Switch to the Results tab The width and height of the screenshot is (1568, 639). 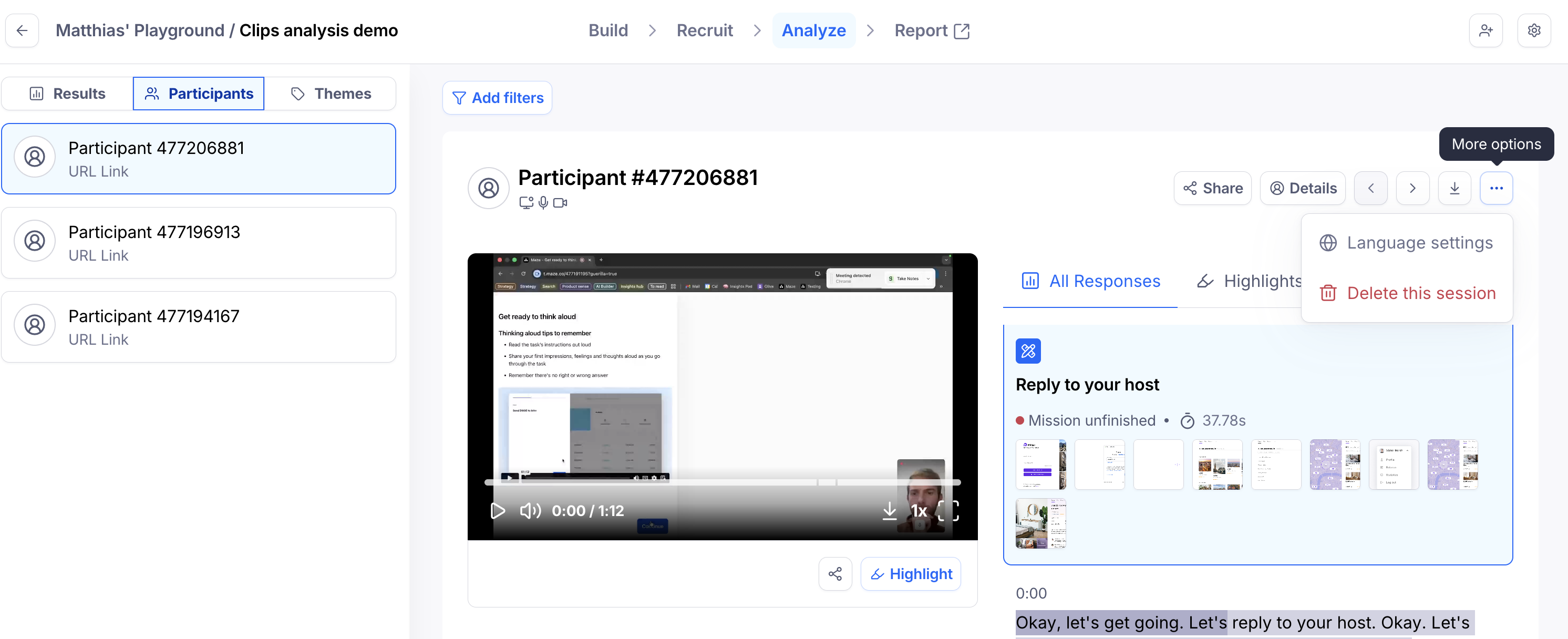click(x=68, y=94)
